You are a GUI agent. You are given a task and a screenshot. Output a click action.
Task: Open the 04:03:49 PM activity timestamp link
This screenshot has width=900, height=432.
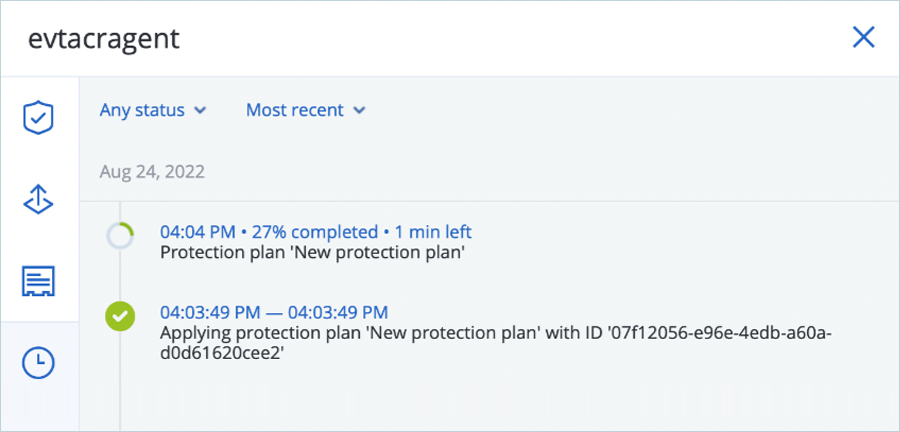(x=274, y=312)
